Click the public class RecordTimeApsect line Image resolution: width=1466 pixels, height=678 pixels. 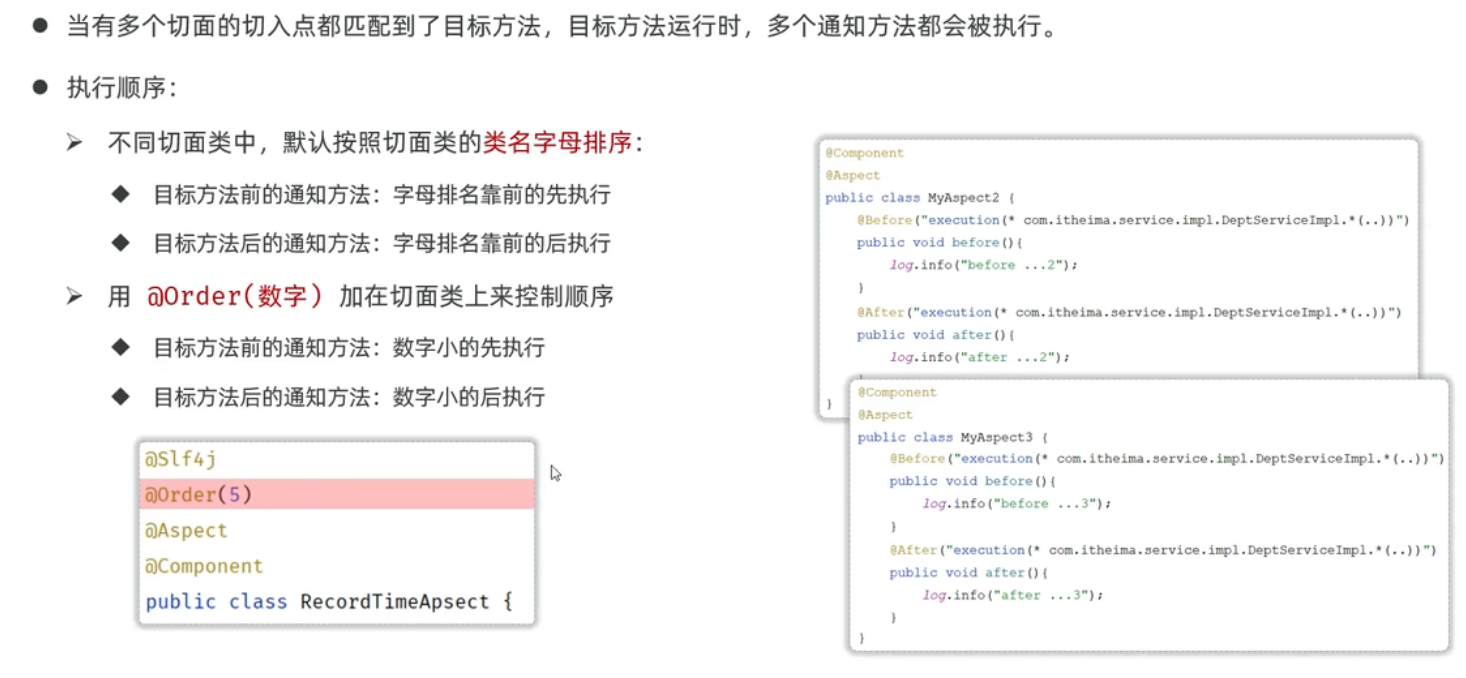coord(329,602)
